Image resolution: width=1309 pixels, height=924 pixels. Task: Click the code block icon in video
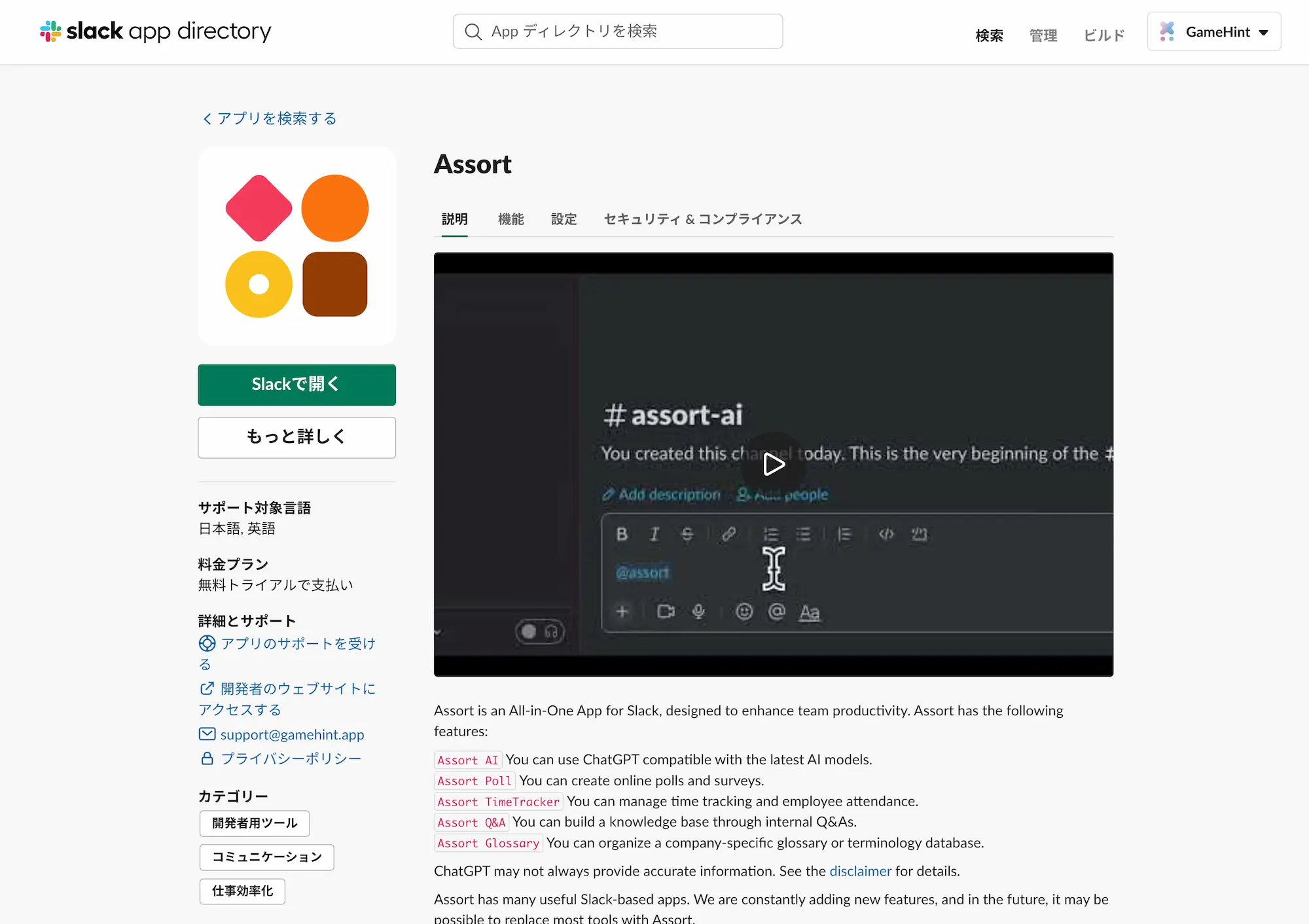(919, 534)
